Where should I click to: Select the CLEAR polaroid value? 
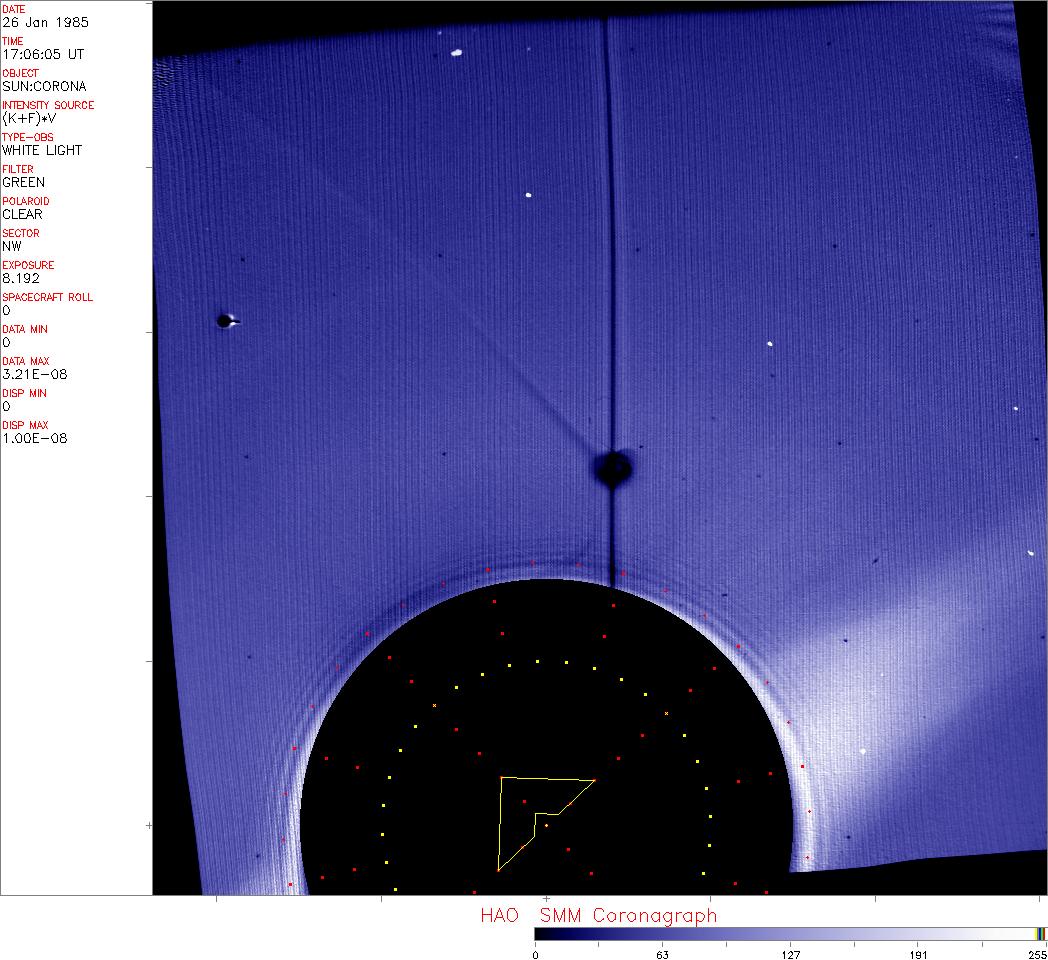tap(22, 215)
